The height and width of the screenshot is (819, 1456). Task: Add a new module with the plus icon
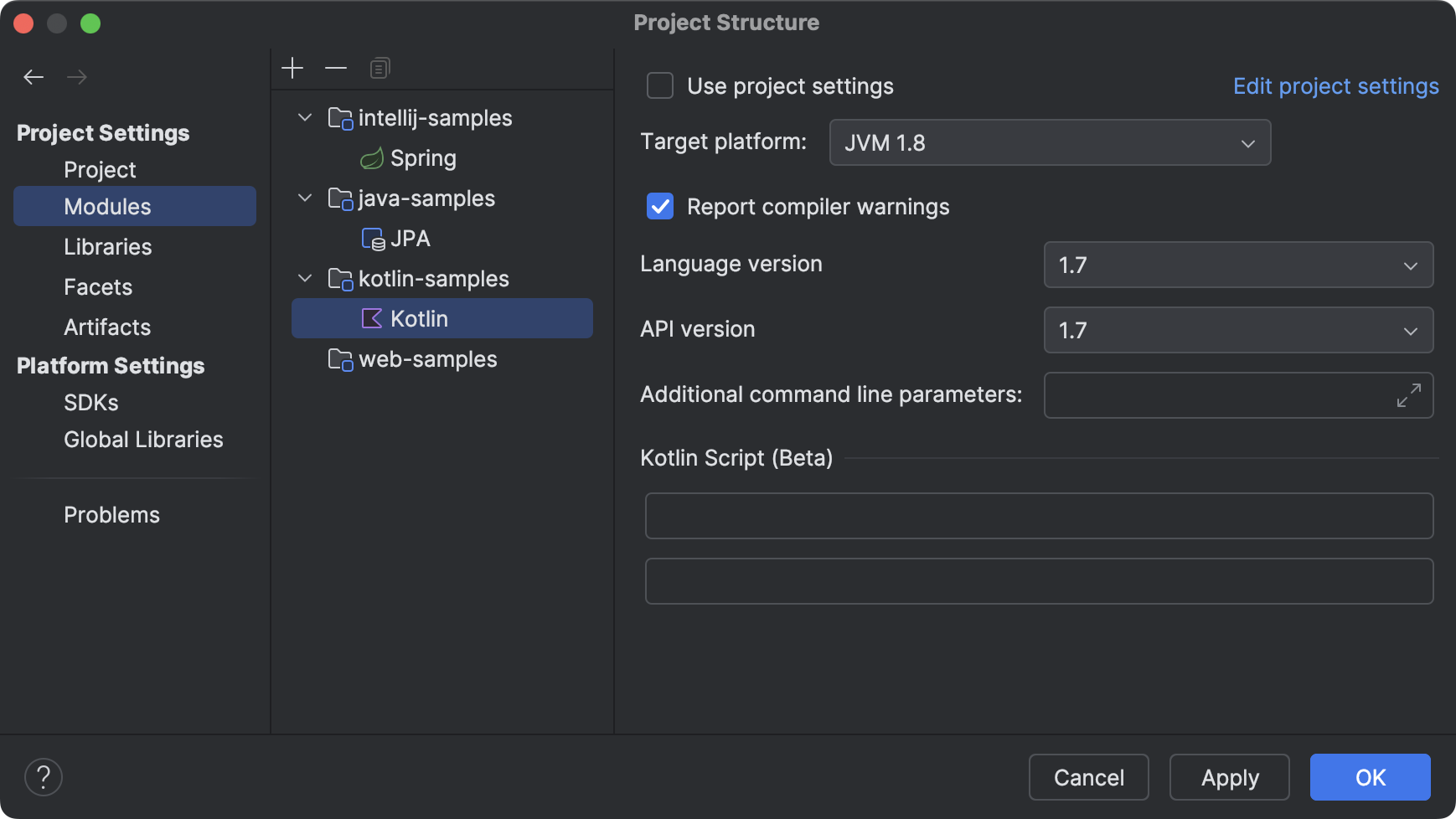(293, 67)
